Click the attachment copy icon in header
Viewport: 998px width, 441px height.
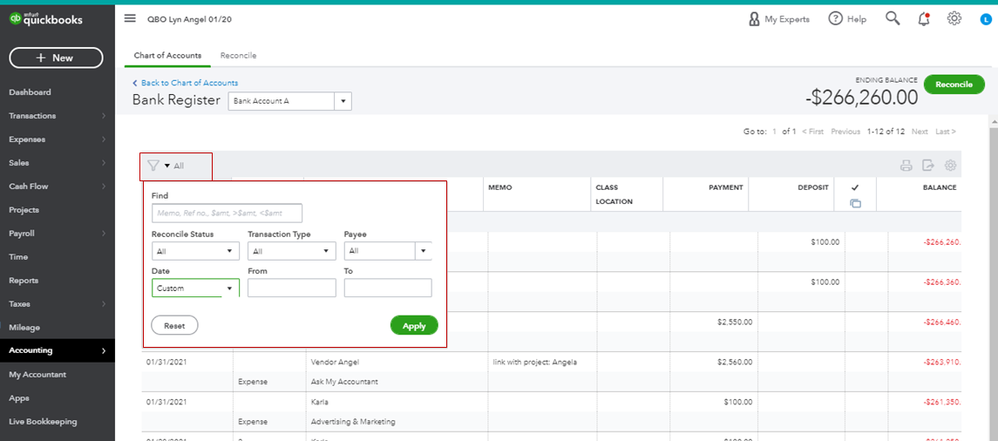pyautogui.click(x=855, y=204)
